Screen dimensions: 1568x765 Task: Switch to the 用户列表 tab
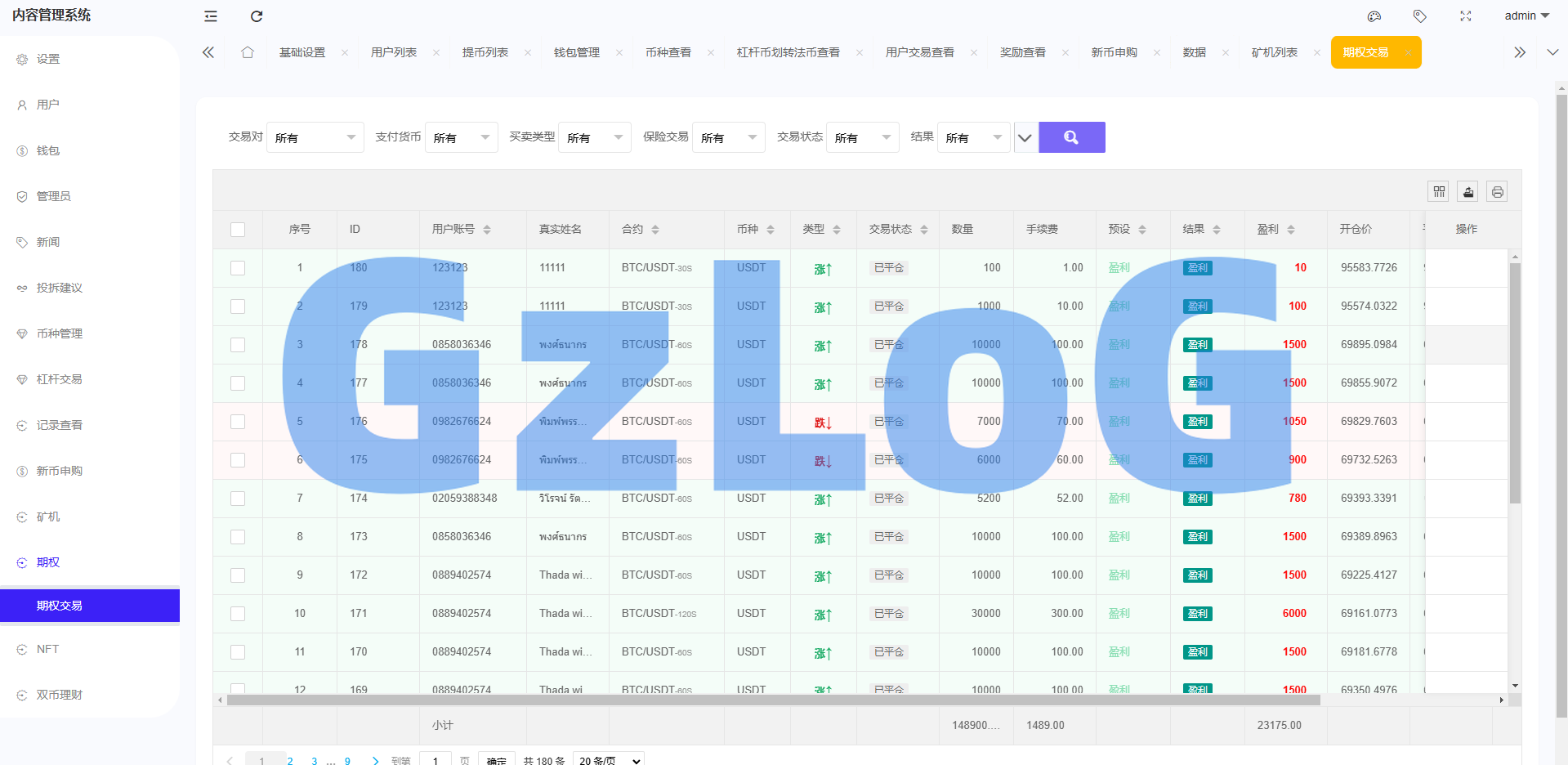[x=394, y=52]
